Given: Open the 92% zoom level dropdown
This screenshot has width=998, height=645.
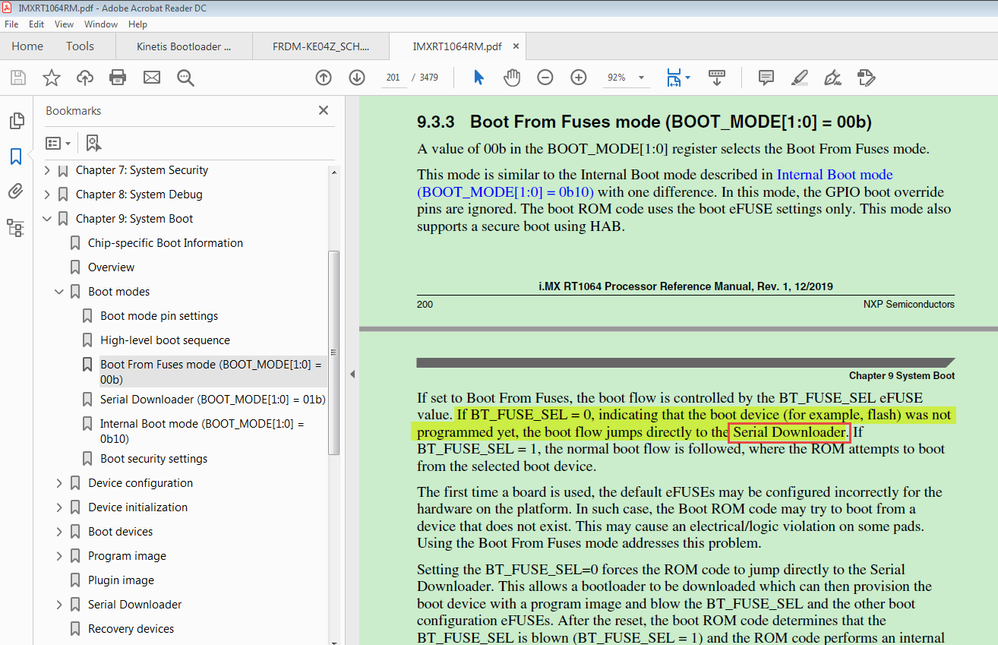Looking at the screenshot, I should (x=641, y=78).
